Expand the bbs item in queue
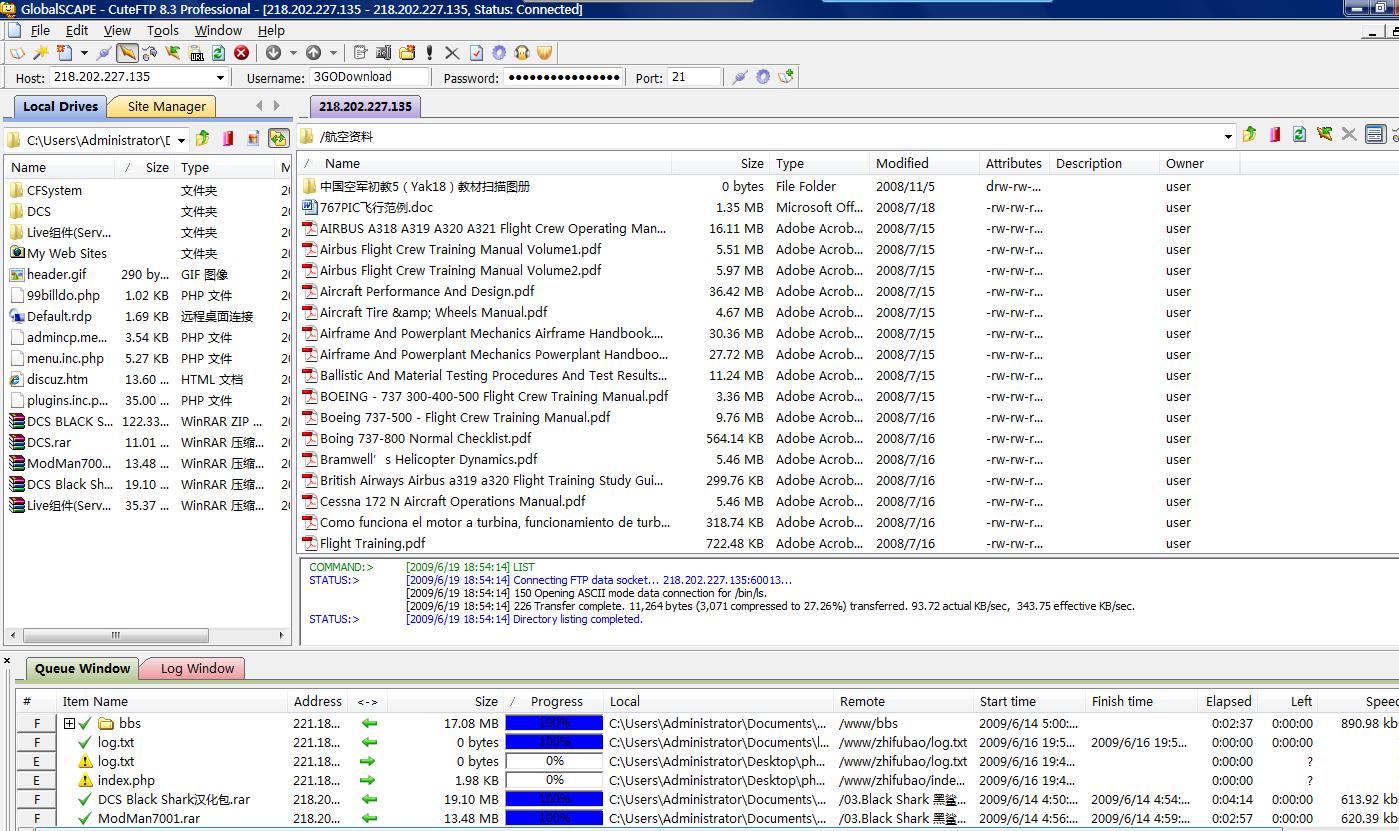The width and height of the screenshot is (1399, 831). click(69, 723)
